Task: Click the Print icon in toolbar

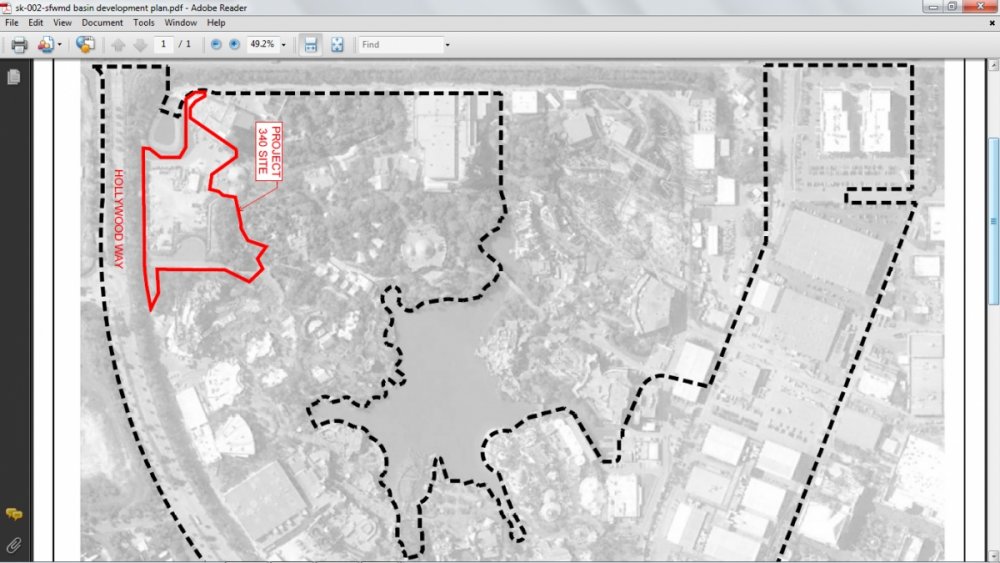Action: 19,45
